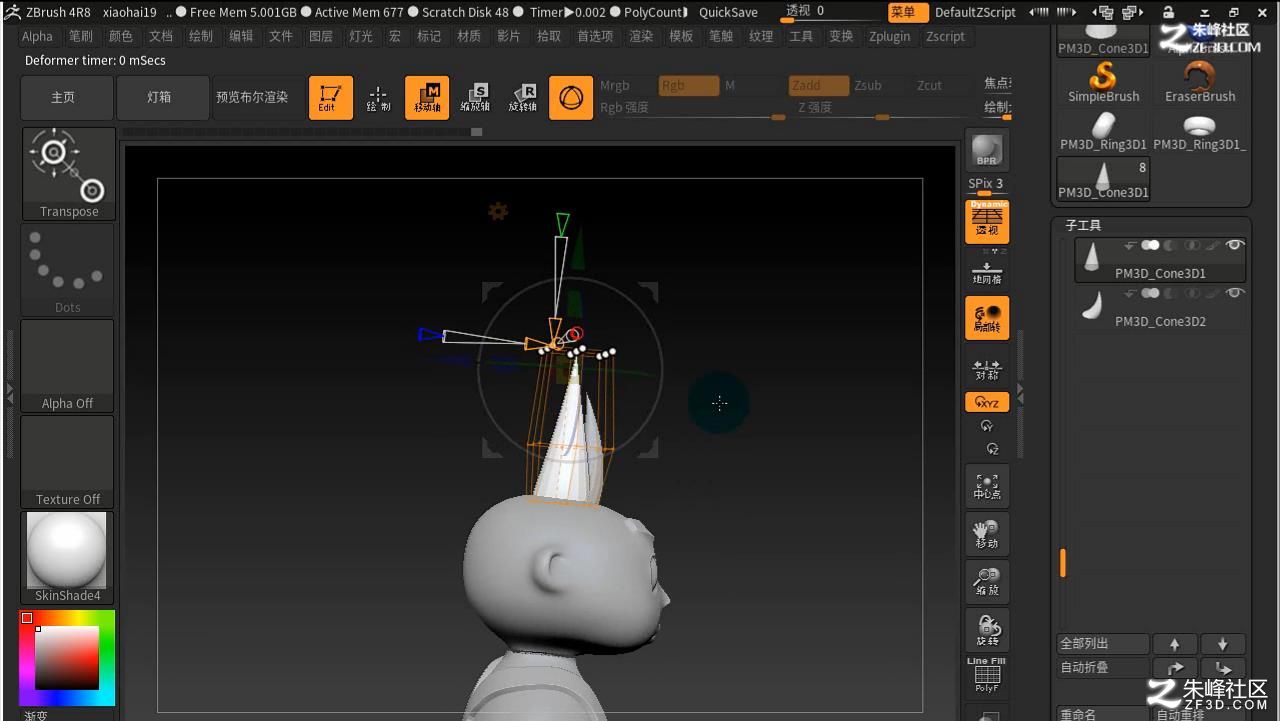The height and width of the screenshot is (721, 1280).
Task: Open the Texture Off selector
Action: (x=68, y=462)
